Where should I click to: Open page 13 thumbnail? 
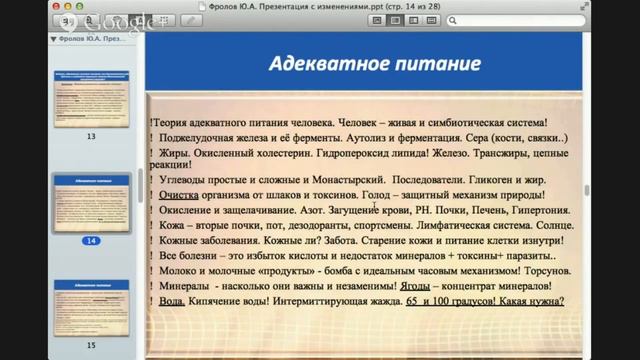(91, 99)
